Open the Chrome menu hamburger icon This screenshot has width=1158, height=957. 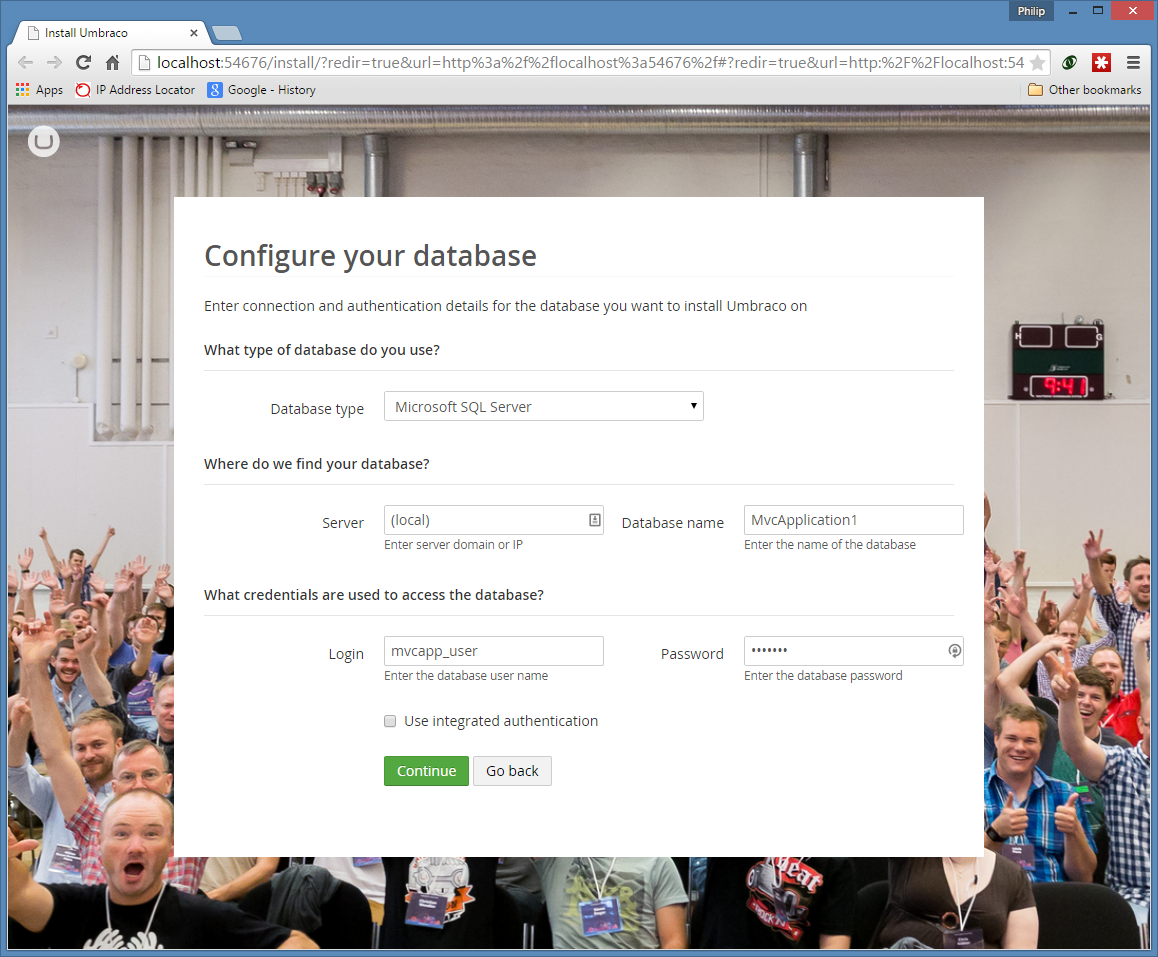point(1133,62)
